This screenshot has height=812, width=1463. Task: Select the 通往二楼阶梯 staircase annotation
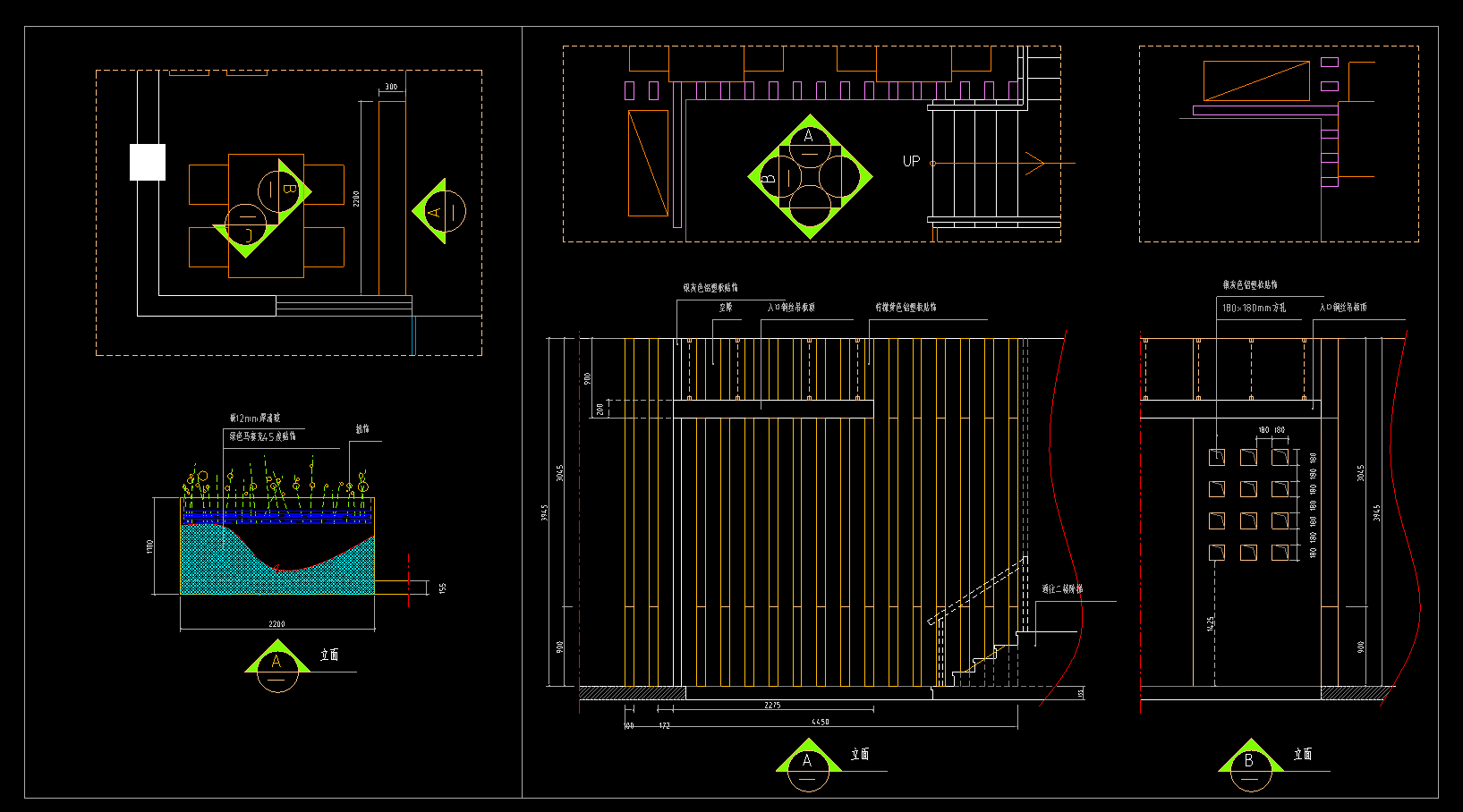(1062, 589)
